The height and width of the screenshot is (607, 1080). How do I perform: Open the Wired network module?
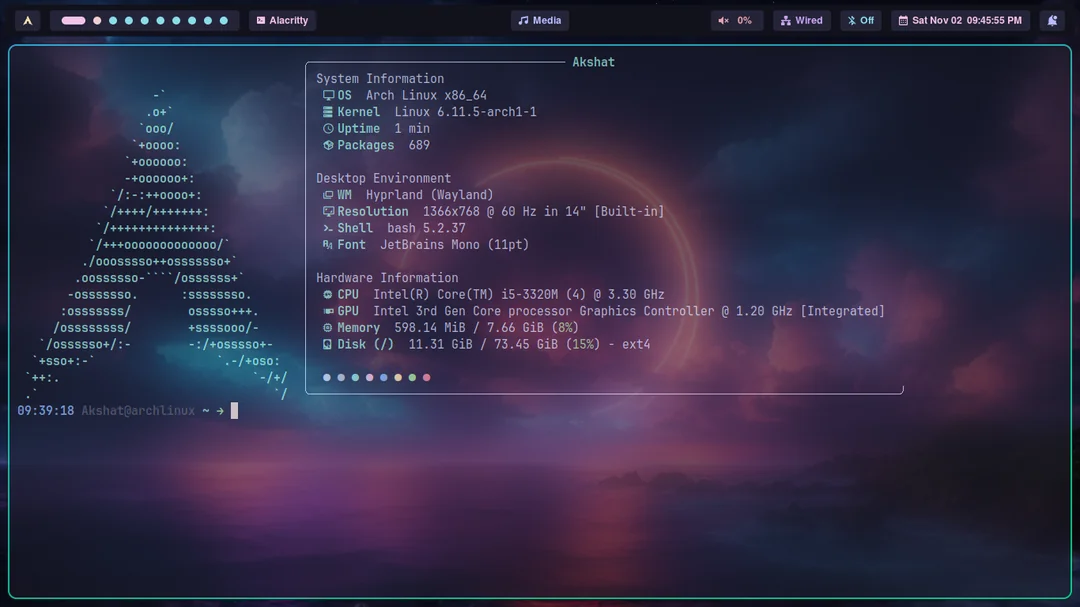(802, 21)
